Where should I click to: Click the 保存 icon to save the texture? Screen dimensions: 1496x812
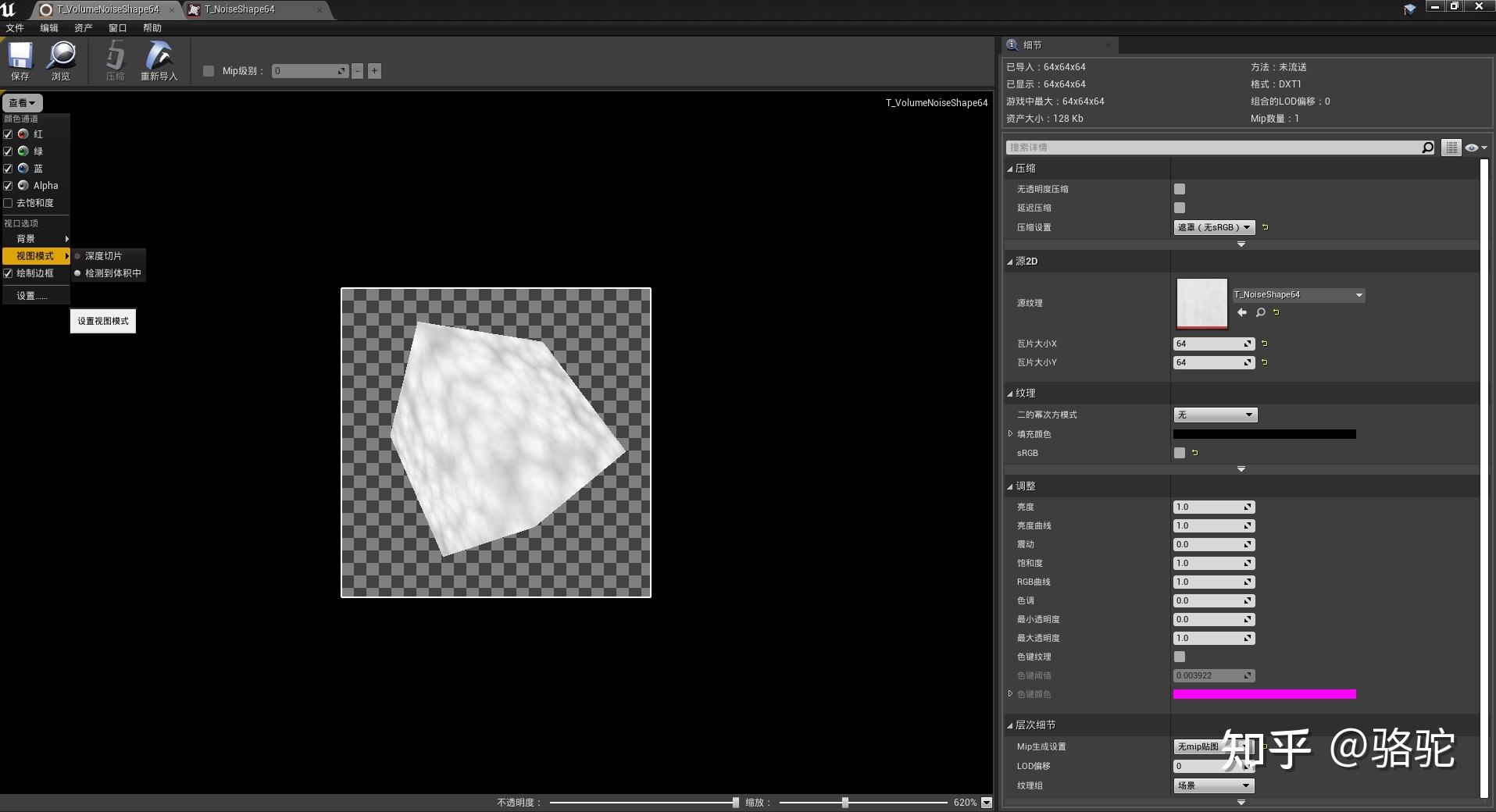tap(20, 59)
